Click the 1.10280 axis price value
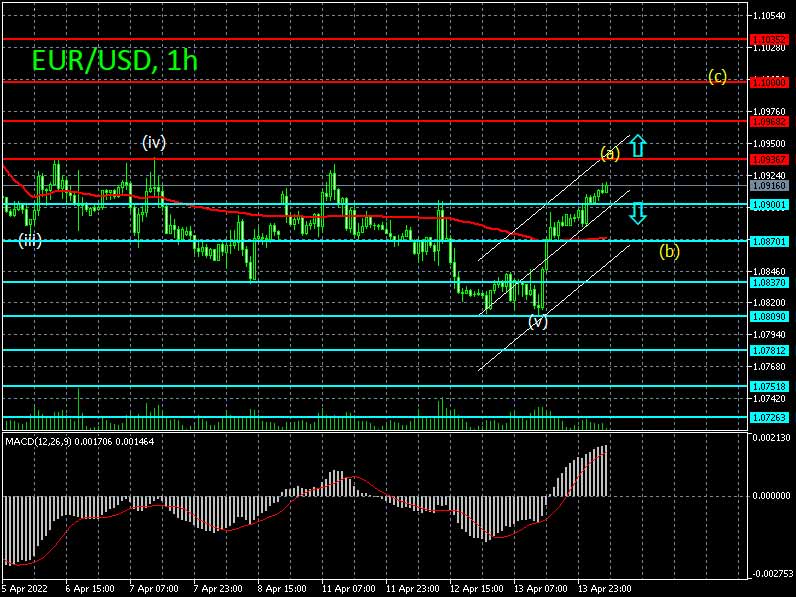The width and height of the screenshot is (796, 597). click(770, 48)
